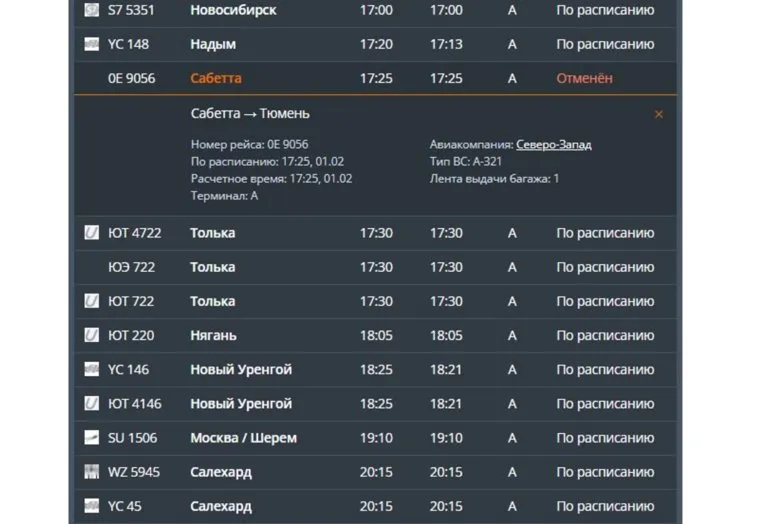Click the Отменён status label

[584, 78]
